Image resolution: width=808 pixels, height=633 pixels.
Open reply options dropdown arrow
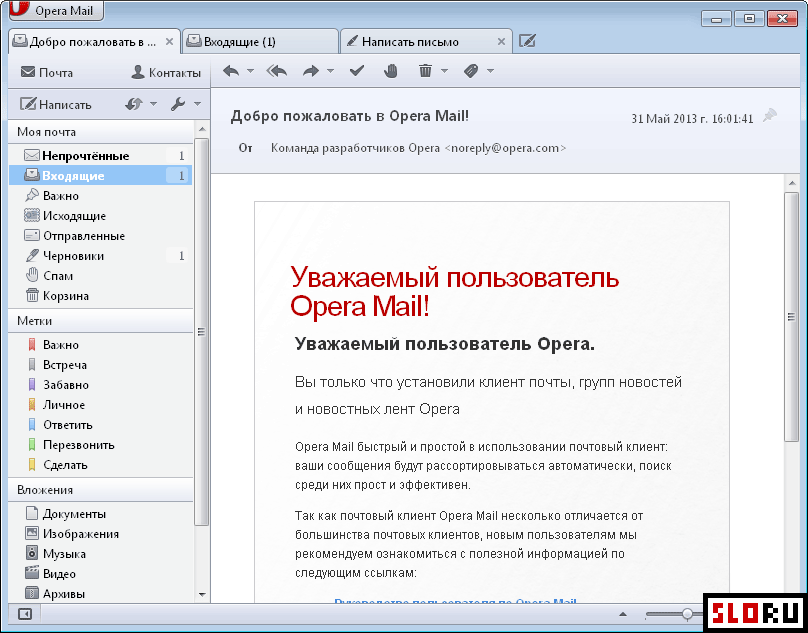[250, 71]
